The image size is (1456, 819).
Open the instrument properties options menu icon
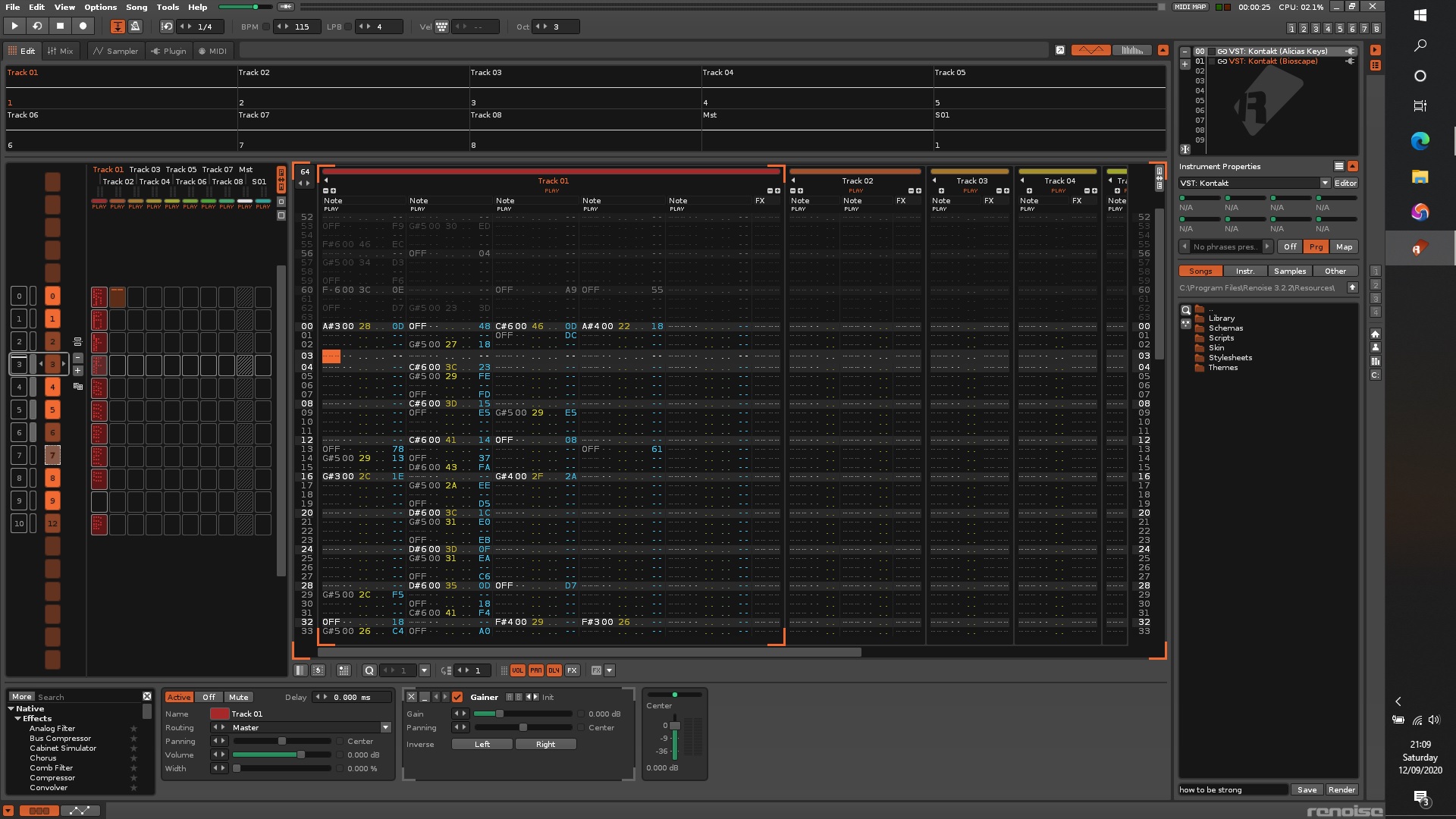tap(1338, 166)
